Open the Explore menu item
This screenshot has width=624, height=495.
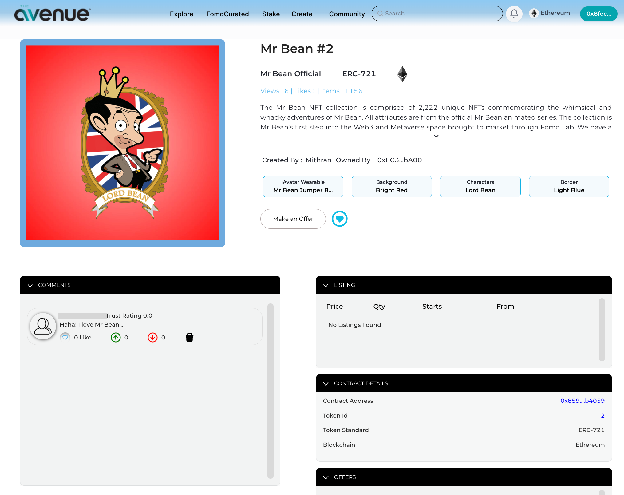coord(182,14)
